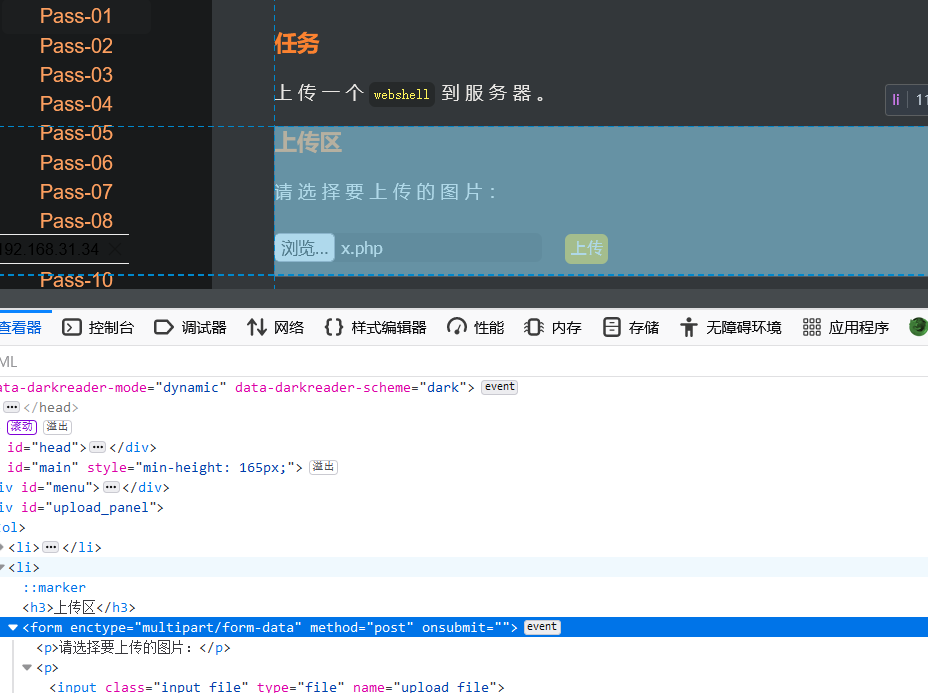
Task: Click the scroll (滚动) badge
Action: coord(22,427)
